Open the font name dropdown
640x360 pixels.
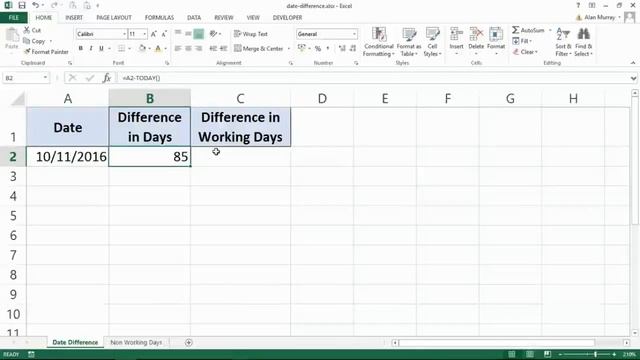pos(124,34)
